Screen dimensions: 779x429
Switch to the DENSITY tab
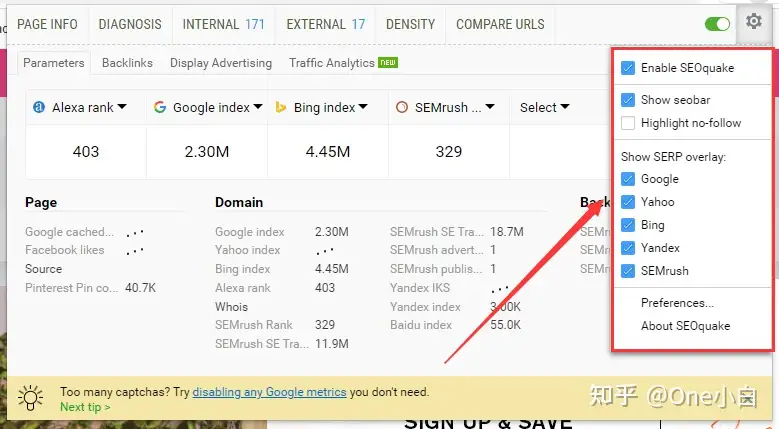(410, 24)
